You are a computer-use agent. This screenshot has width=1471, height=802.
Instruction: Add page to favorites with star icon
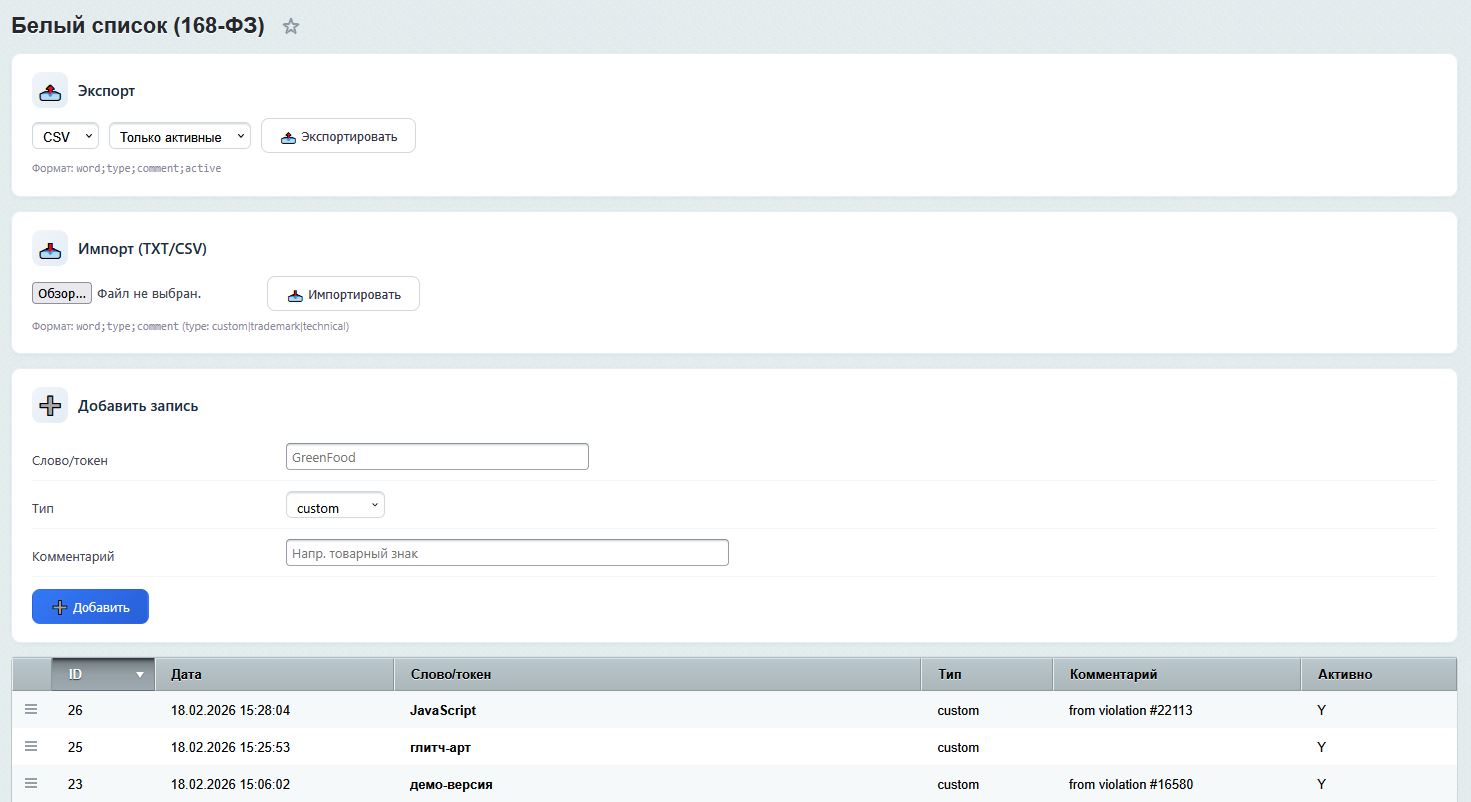[291, 27]
